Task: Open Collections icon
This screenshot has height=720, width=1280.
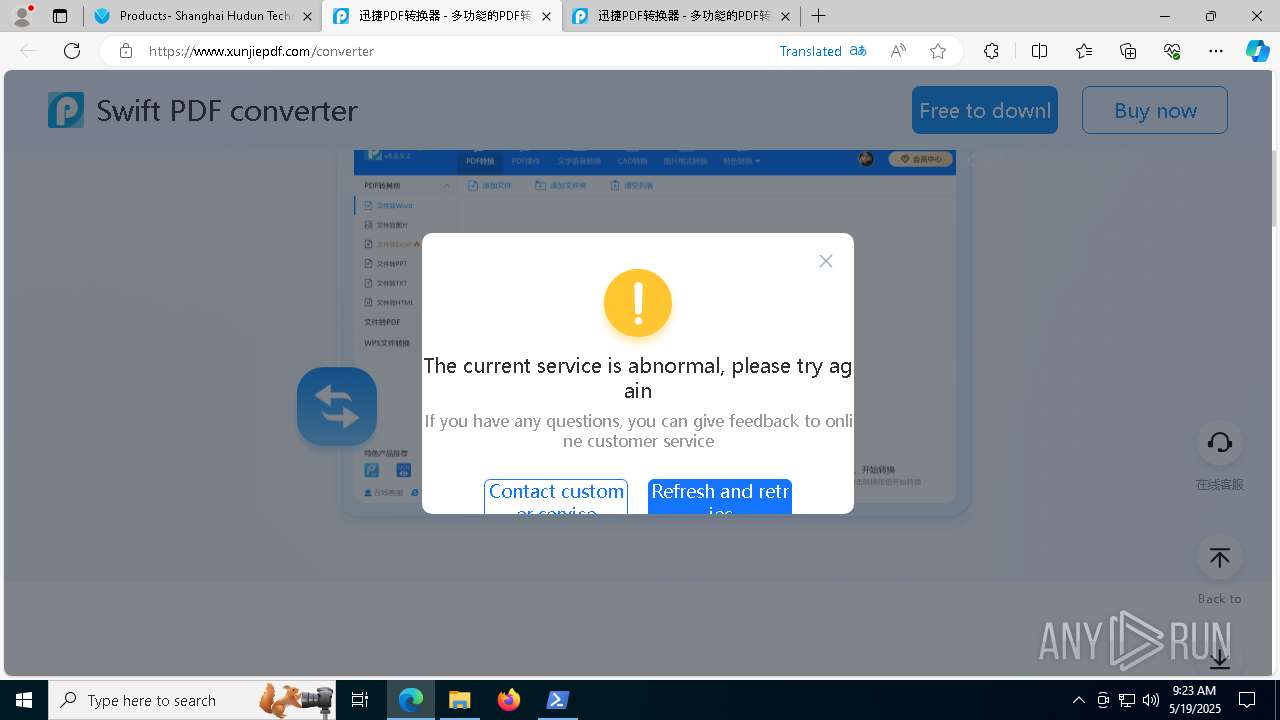Action: pos(1128,51)
